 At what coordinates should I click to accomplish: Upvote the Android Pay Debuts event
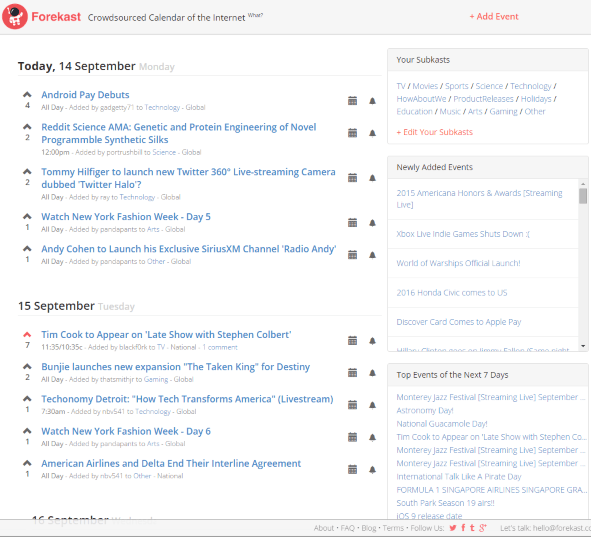[27, 94]
